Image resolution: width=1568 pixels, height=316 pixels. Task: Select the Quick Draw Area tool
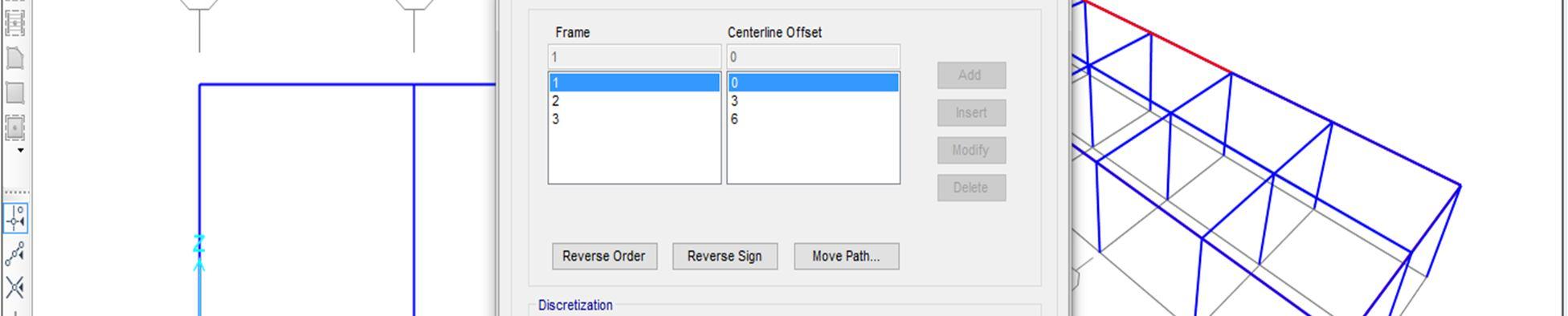(x=15, y=128)
